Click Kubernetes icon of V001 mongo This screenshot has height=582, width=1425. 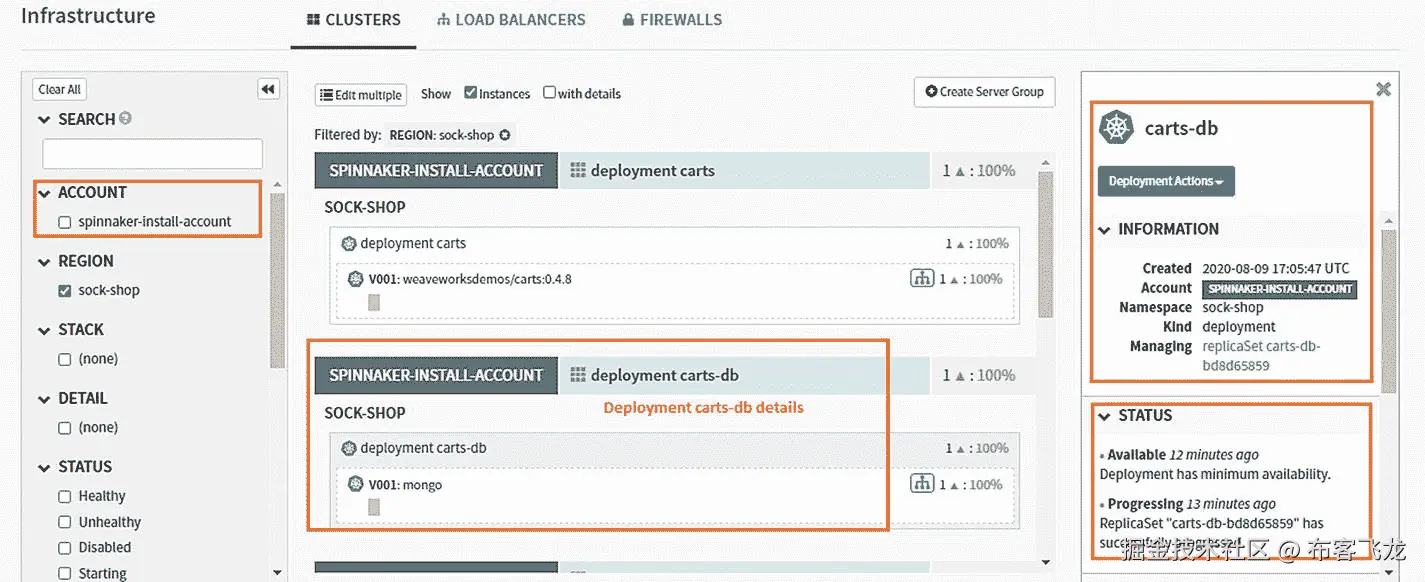[x=355, y=484]
